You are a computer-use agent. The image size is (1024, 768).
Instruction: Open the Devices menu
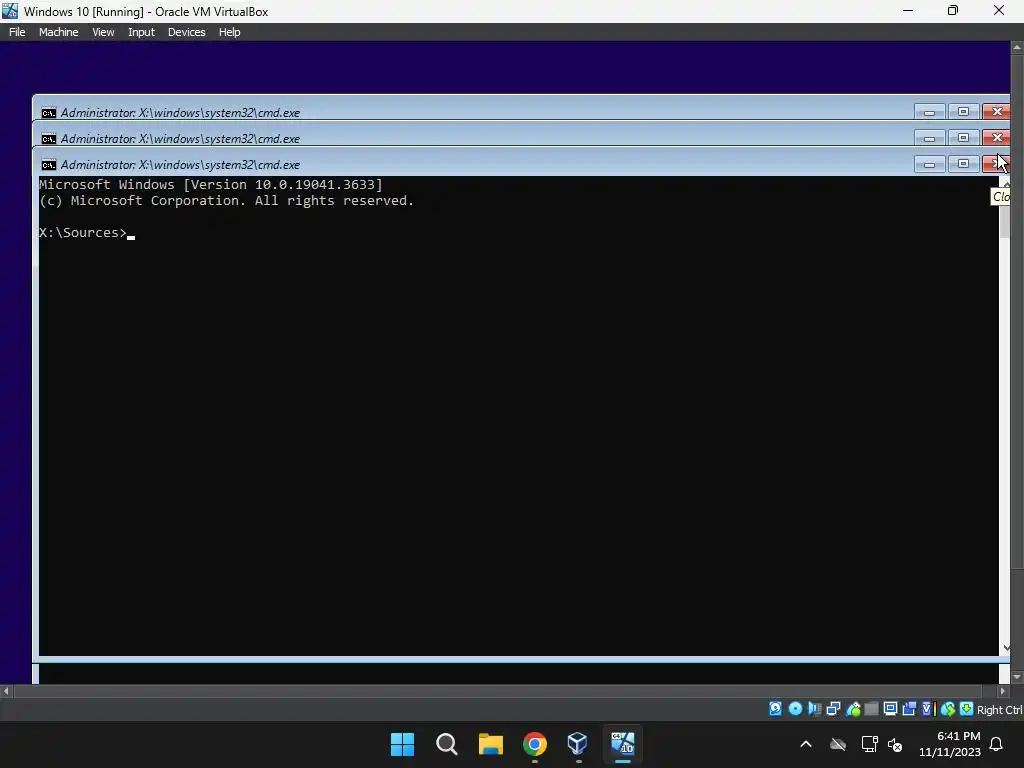186,32
